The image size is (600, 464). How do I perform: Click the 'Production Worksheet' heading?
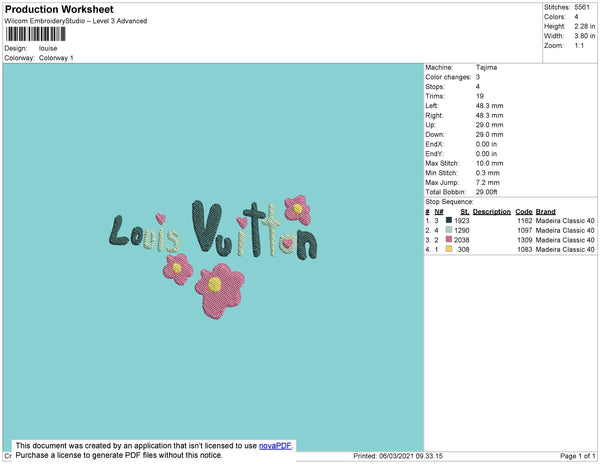pos(59,10)
